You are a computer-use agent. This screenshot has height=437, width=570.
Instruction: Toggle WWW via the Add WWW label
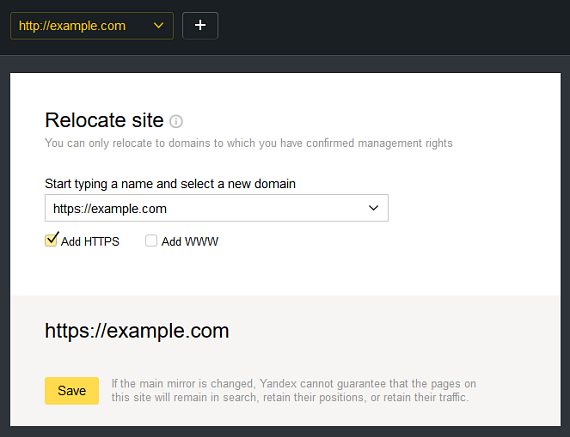pyautogui.click(x=190, y=241)
